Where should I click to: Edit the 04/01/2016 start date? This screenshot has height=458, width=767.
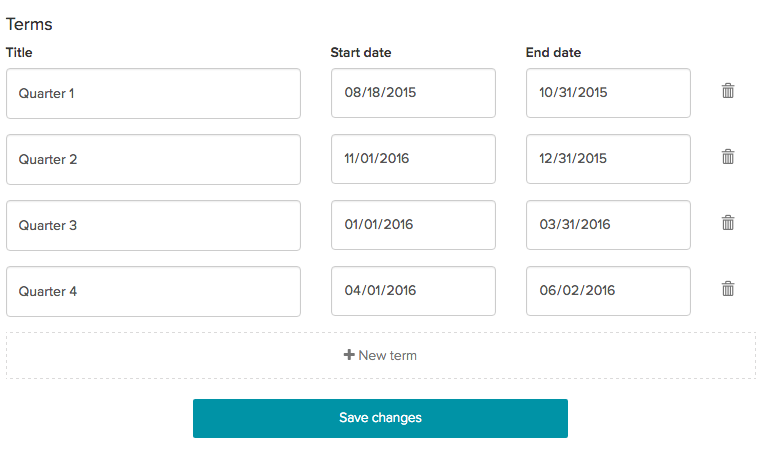pyautogui.click(x=413, y=291)
